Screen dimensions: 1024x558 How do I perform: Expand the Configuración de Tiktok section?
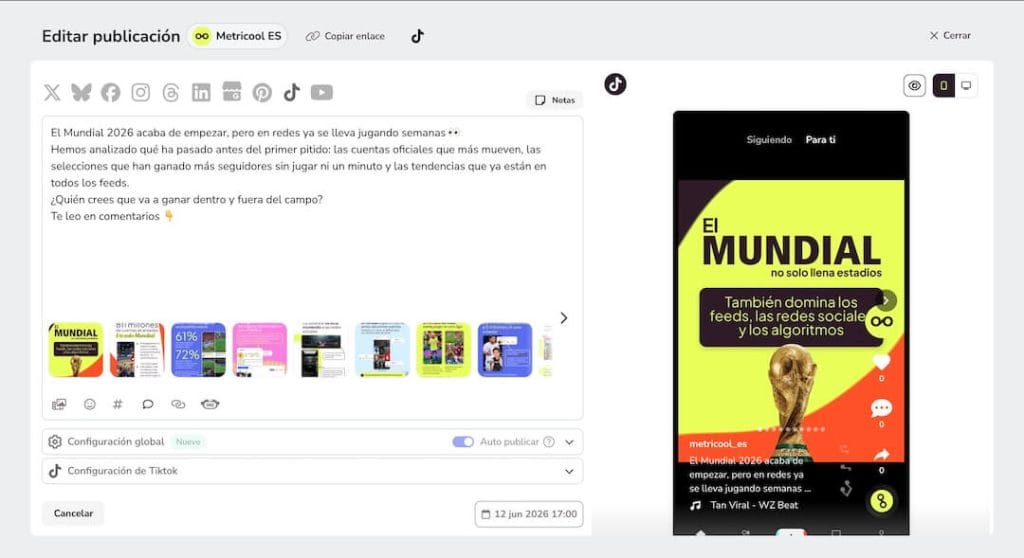[569, 471]
